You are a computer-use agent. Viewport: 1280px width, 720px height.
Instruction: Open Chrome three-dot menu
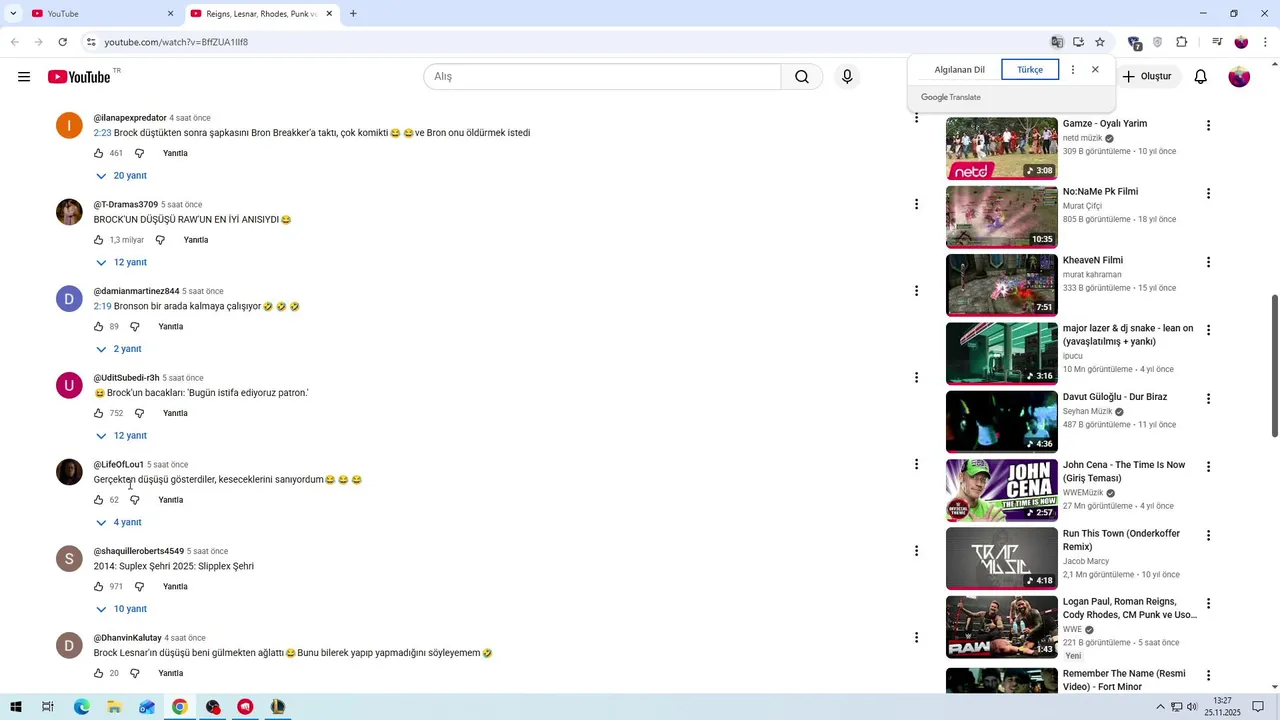coord(1266,42)
